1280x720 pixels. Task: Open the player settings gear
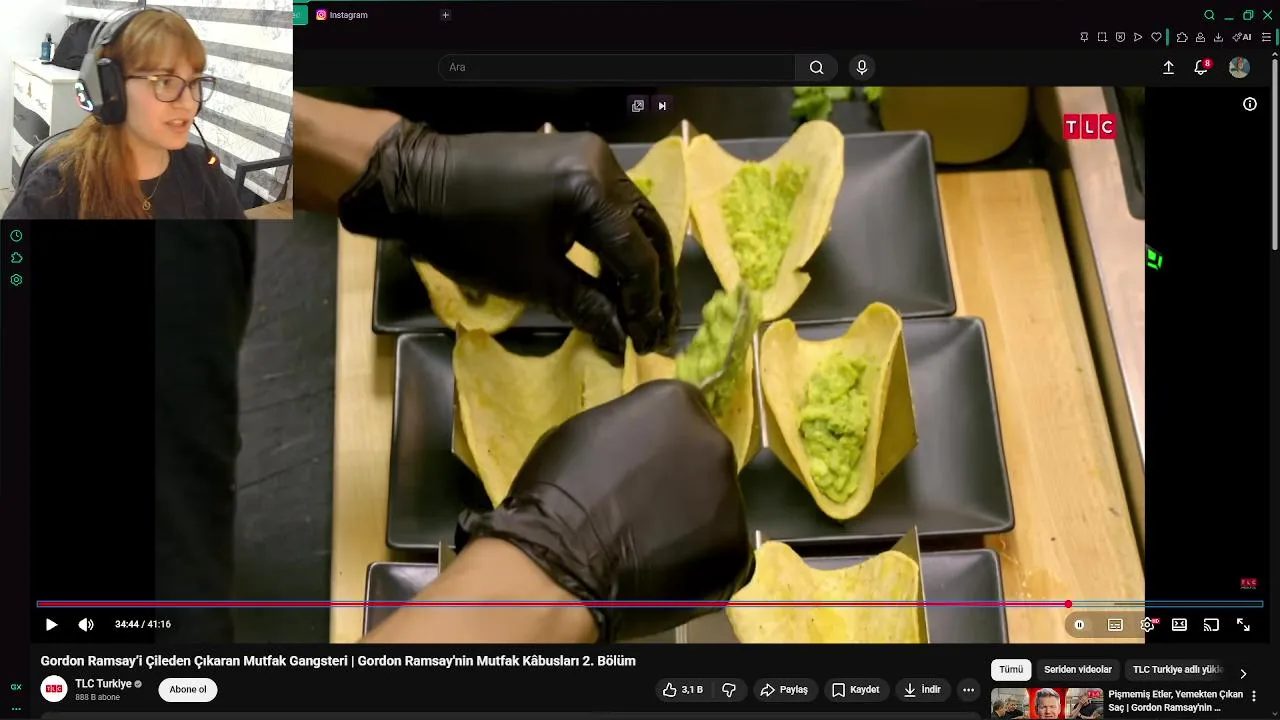click(1147, 625)
